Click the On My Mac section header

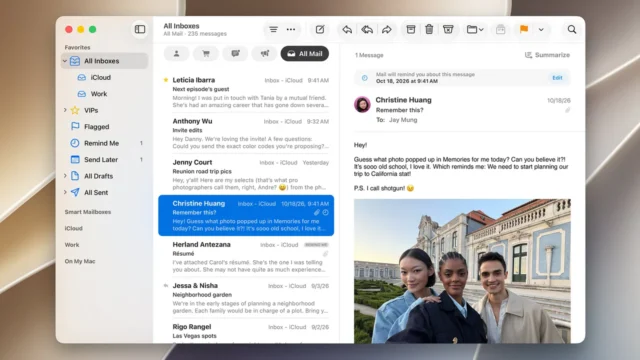pyautogui.click(x=80, y=261)
